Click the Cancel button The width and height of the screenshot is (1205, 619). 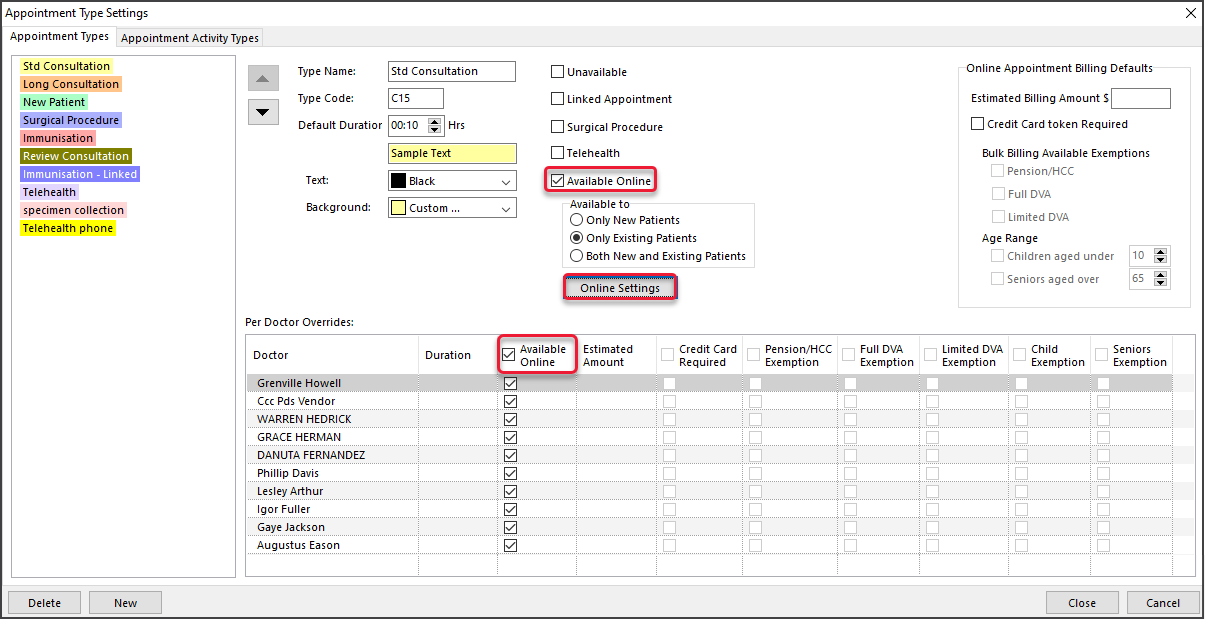pyautogui.click(x=1163, y=603)
